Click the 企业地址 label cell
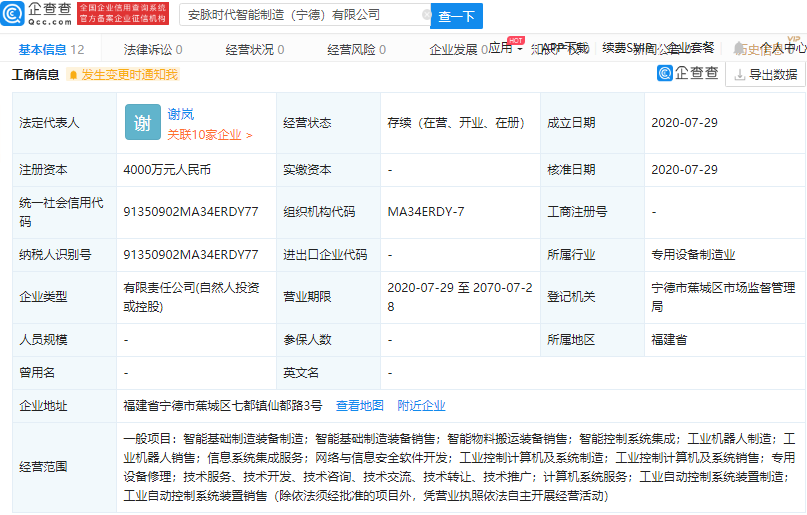This screenshot has height=515, width=807. (x=65, y=405)
